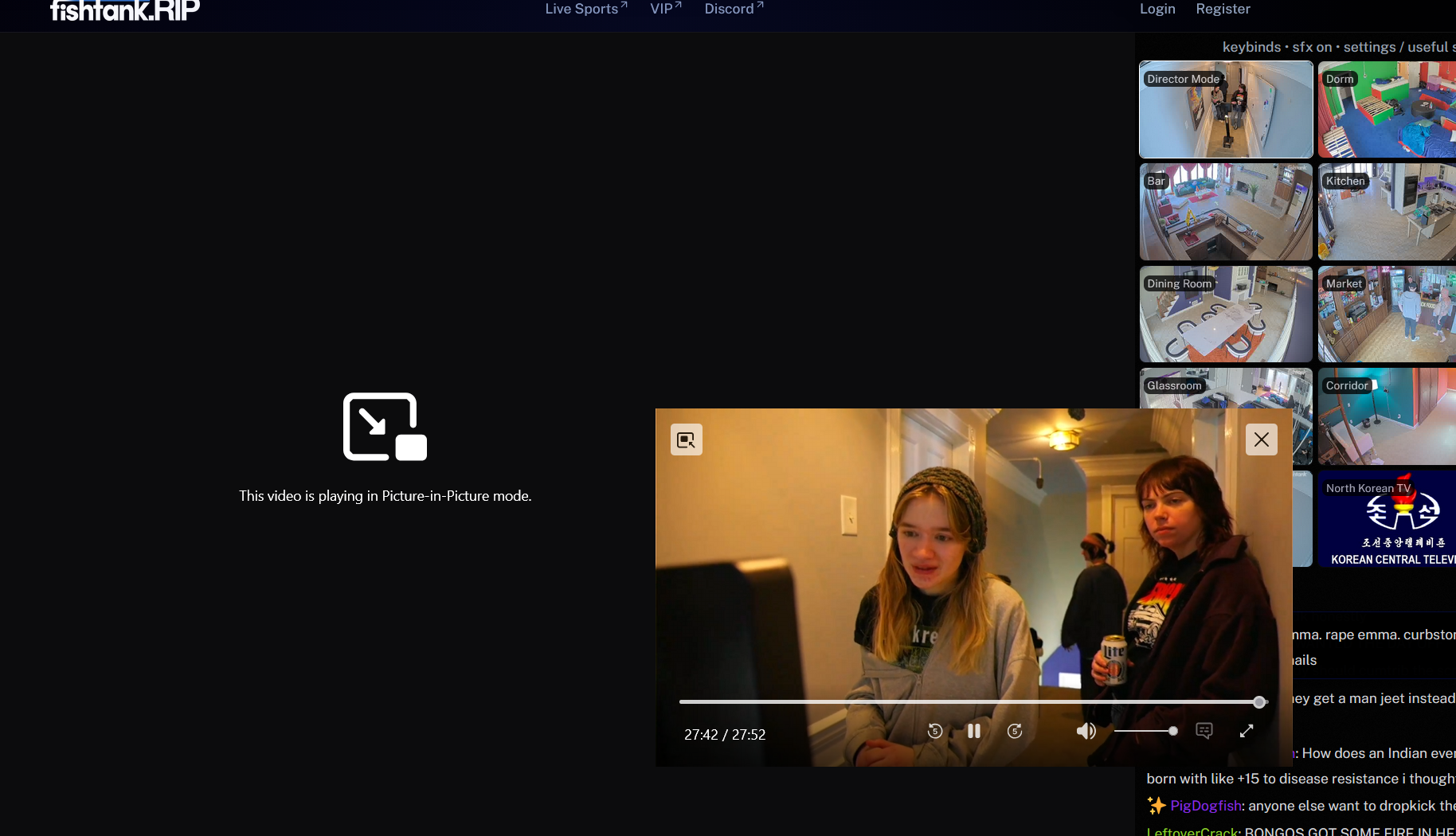Click the Picture-in-Picture mode message text
This screenshot has height=836, width=1456.
coord(386,496)
